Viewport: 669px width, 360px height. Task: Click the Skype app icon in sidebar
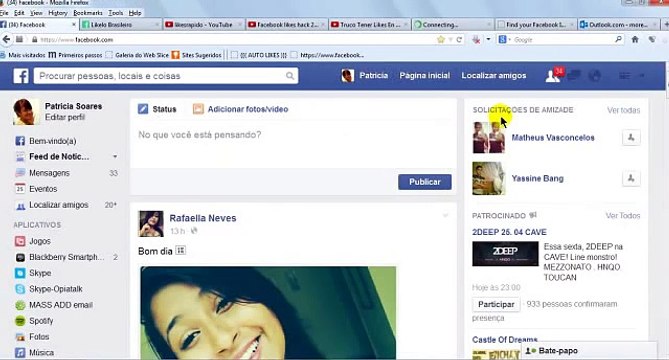pos(20,273)
